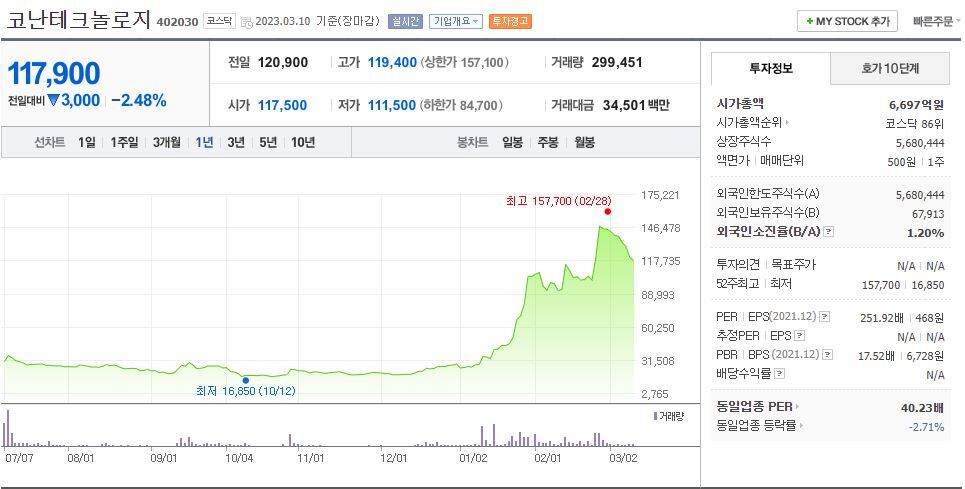965x489 pixels.
Task: Click the 저가 value 111,500
Action: point(392,105)
